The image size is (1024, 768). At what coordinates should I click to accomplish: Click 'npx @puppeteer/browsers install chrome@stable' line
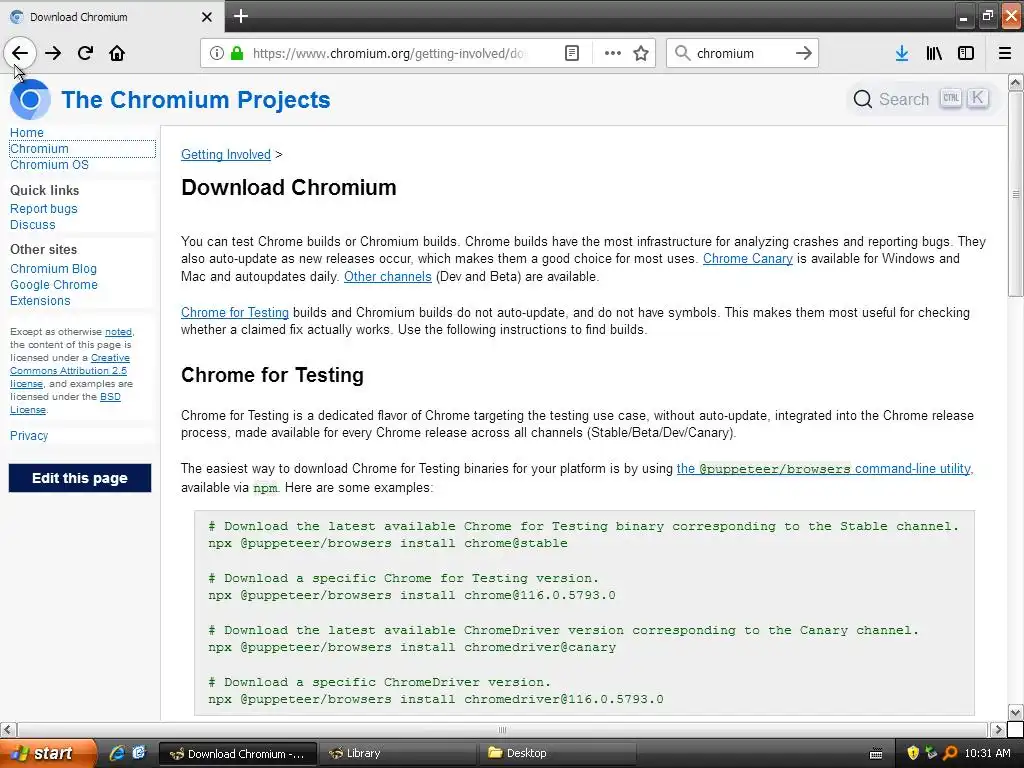coord(388,543)
